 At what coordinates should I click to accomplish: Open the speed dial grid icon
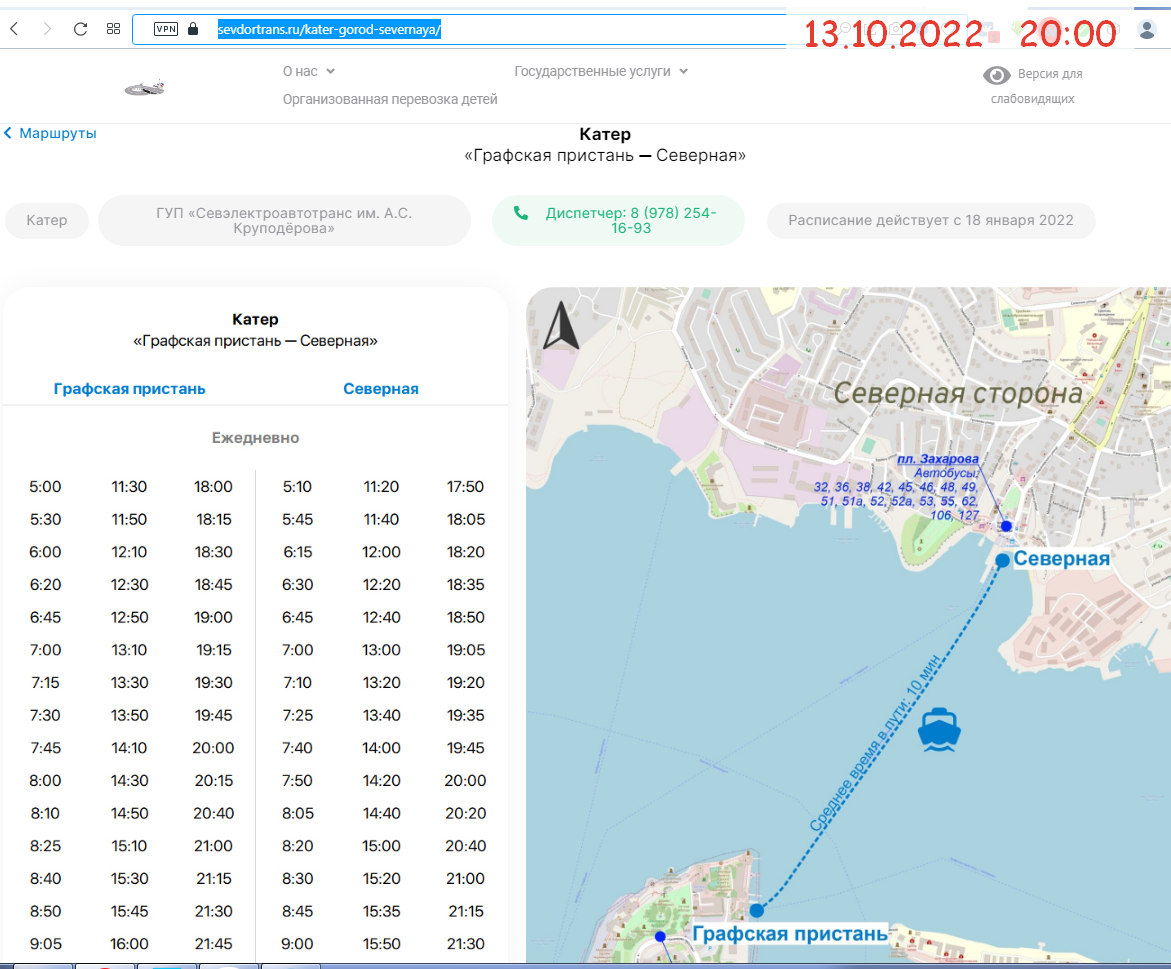(x=114, y=29)
